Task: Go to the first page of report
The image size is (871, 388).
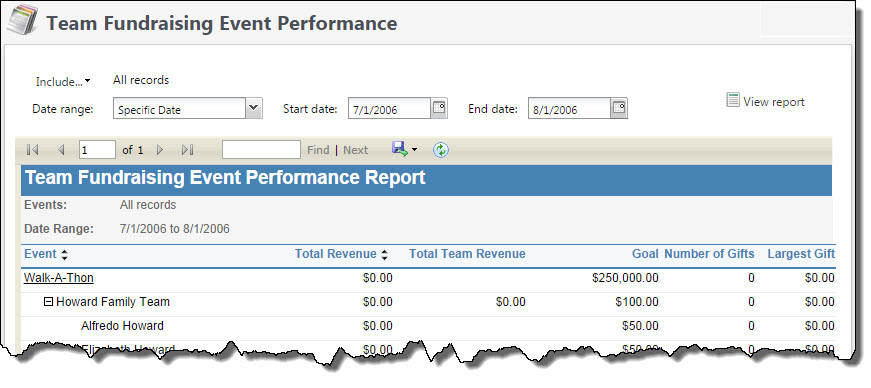Action: (32, 150)
